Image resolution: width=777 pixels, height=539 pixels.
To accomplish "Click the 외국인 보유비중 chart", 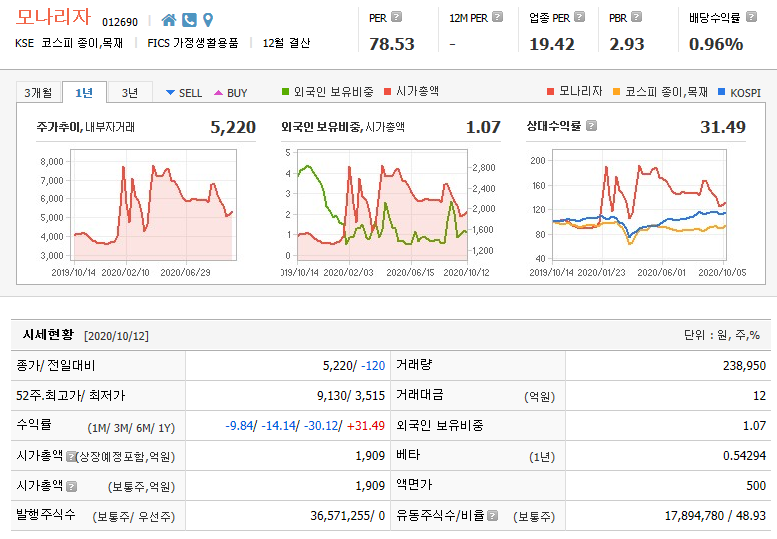I will [382, 205].
